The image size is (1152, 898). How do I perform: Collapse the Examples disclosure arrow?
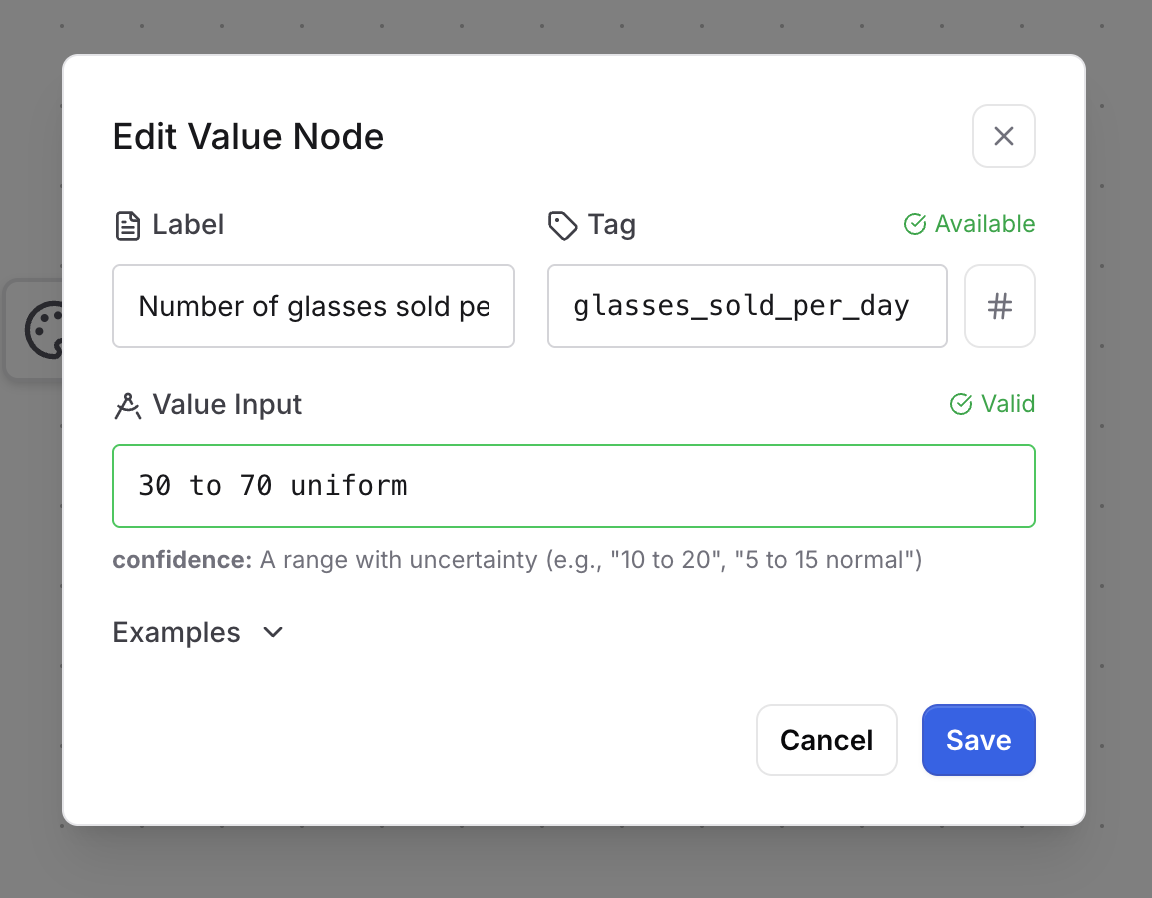(x=272, y=632)
